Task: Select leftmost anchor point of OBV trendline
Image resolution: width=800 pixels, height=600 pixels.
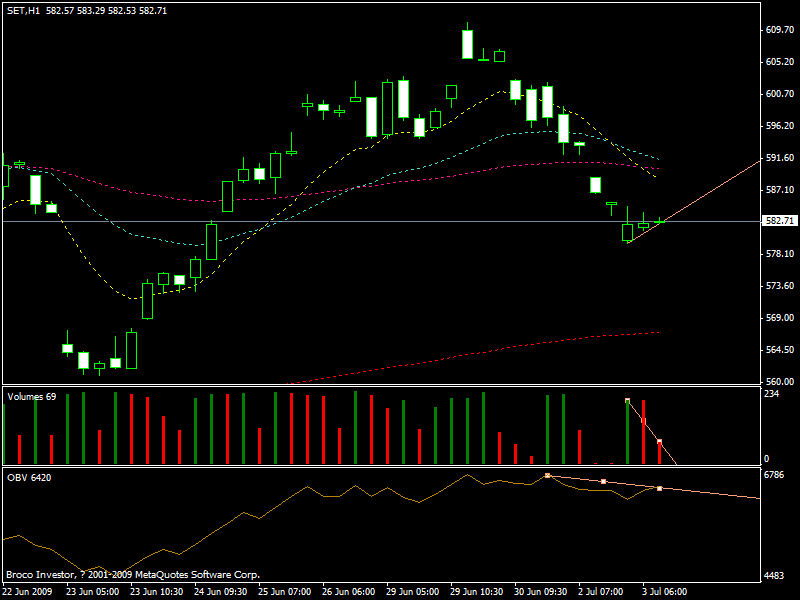Action: [547, 476]
